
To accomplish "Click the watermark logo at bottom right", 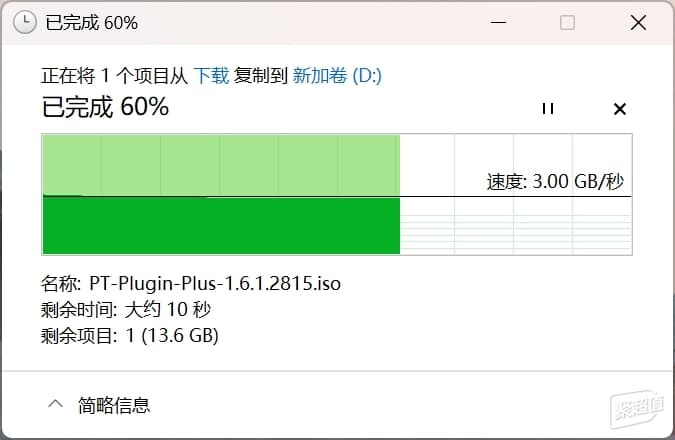I will pos(637,409).
